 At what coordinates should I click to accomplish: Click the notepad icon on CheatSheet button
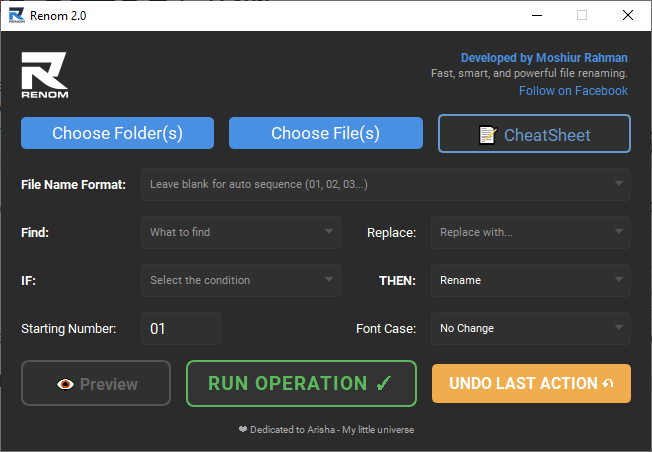click(488, 134)
